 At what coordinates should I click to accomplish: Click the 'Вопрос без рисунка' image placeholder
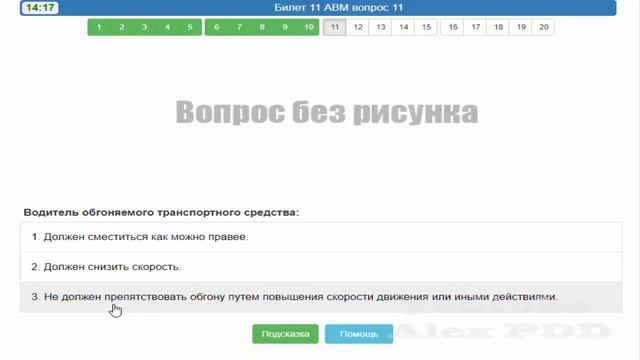point(327,112)
